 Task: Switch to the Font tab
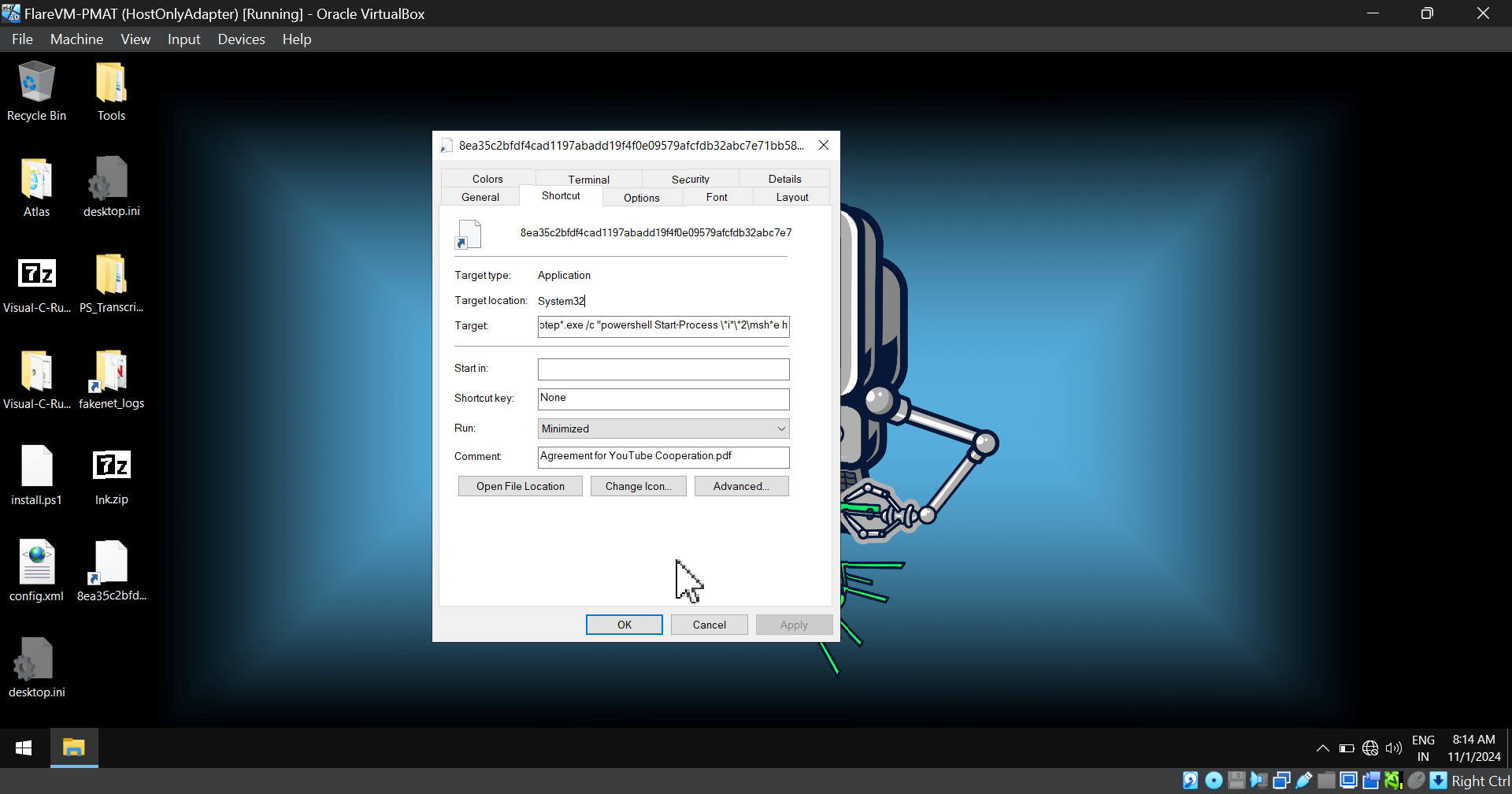[717, 197]
